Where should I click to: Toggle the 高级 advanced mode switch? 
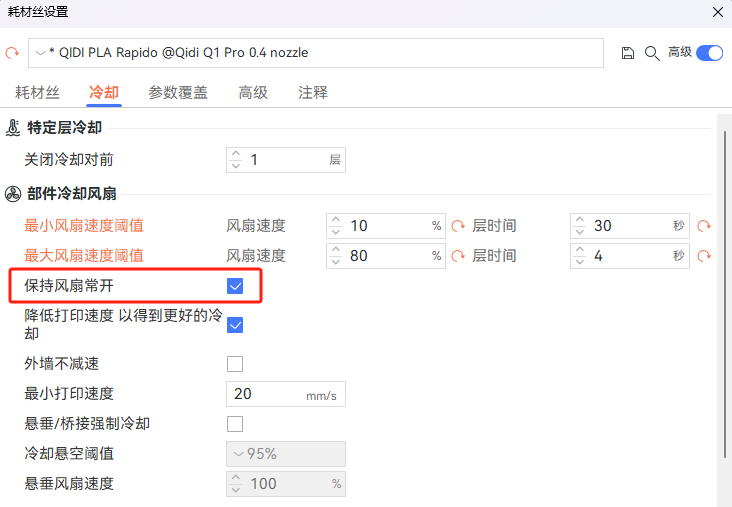pos(709,53)
